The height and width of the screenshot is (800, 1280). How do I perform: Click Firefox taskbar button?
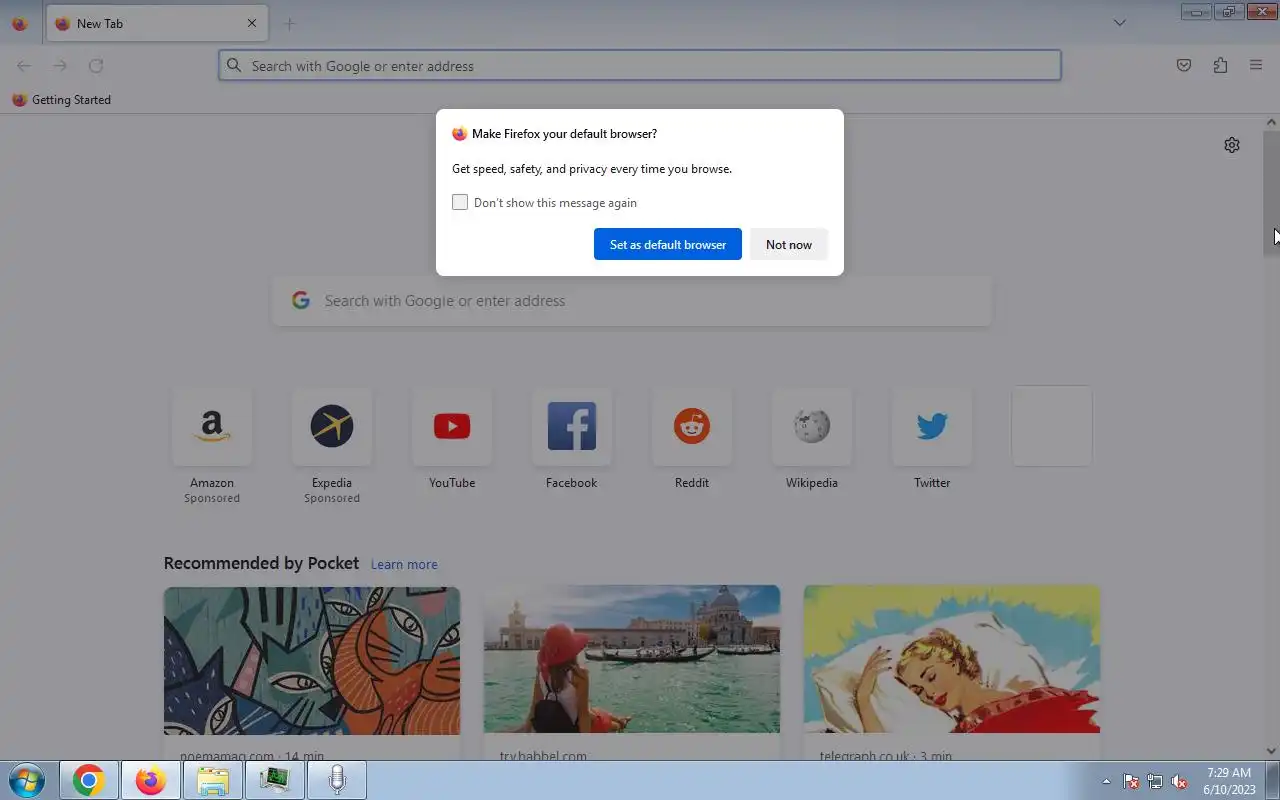click(x=151, y=780)
